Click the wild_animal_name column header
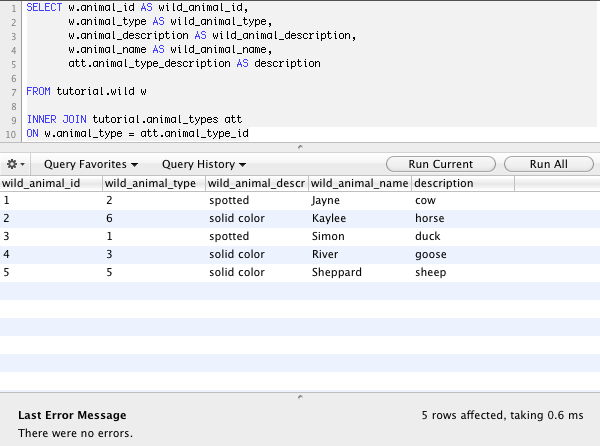 point(360,183)
